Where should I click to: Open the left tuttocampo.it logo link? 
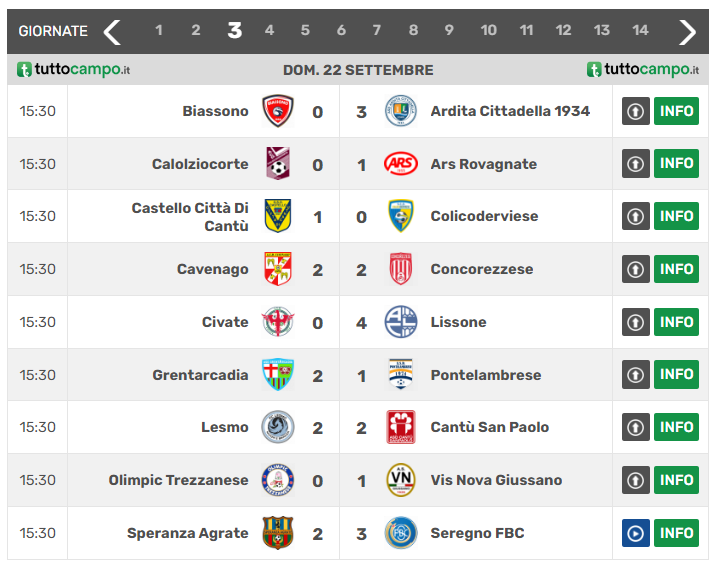(74, 70)
